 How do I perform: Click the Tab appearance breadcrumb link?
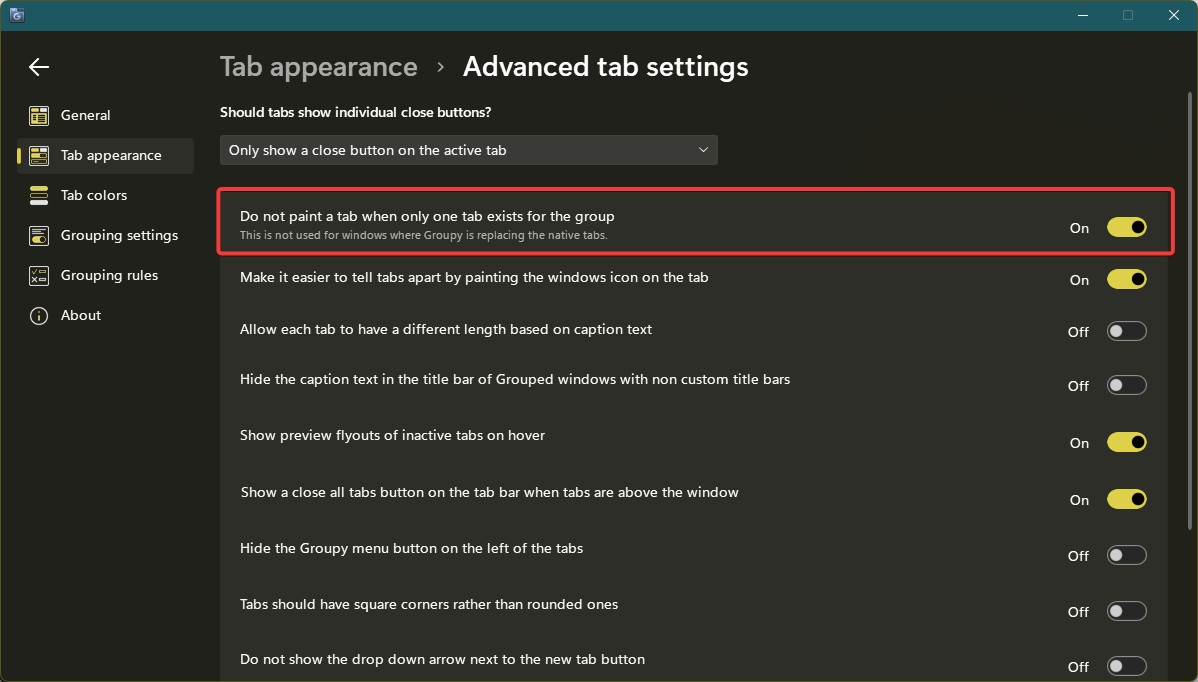pos(318,67)
